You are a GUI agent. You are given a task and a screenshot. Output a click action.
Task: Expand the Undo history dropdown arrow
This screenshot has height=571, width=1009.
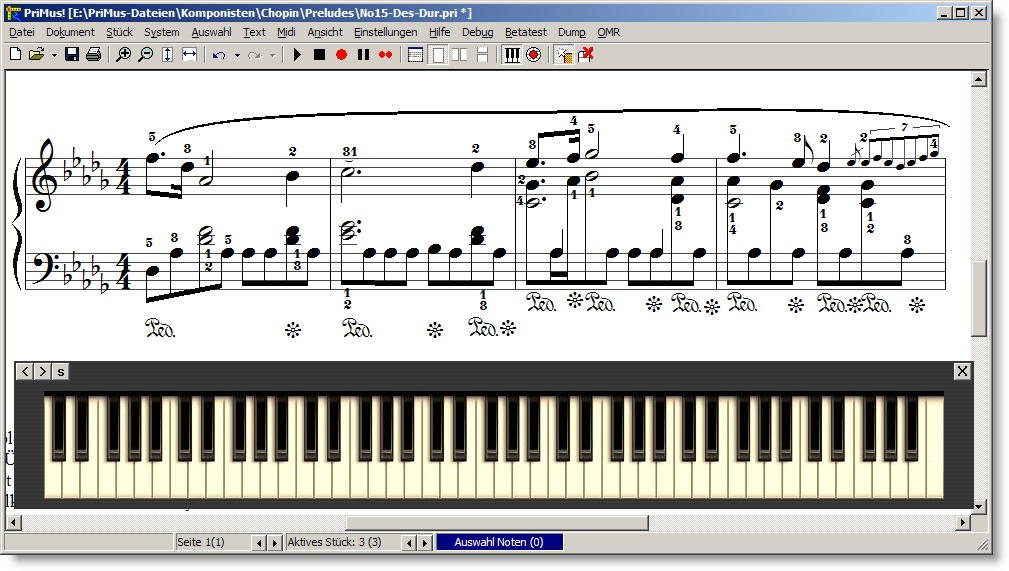coord(237,54)
